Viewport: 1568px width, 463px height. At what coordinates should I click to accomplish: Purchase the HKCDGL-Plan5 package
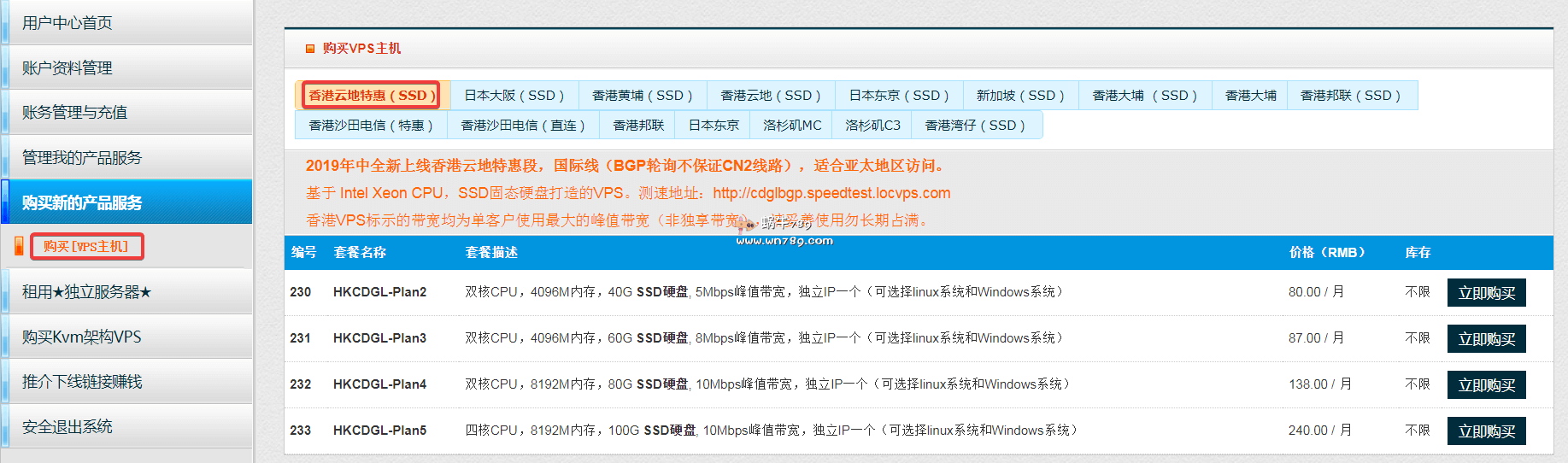point(1486,431)
